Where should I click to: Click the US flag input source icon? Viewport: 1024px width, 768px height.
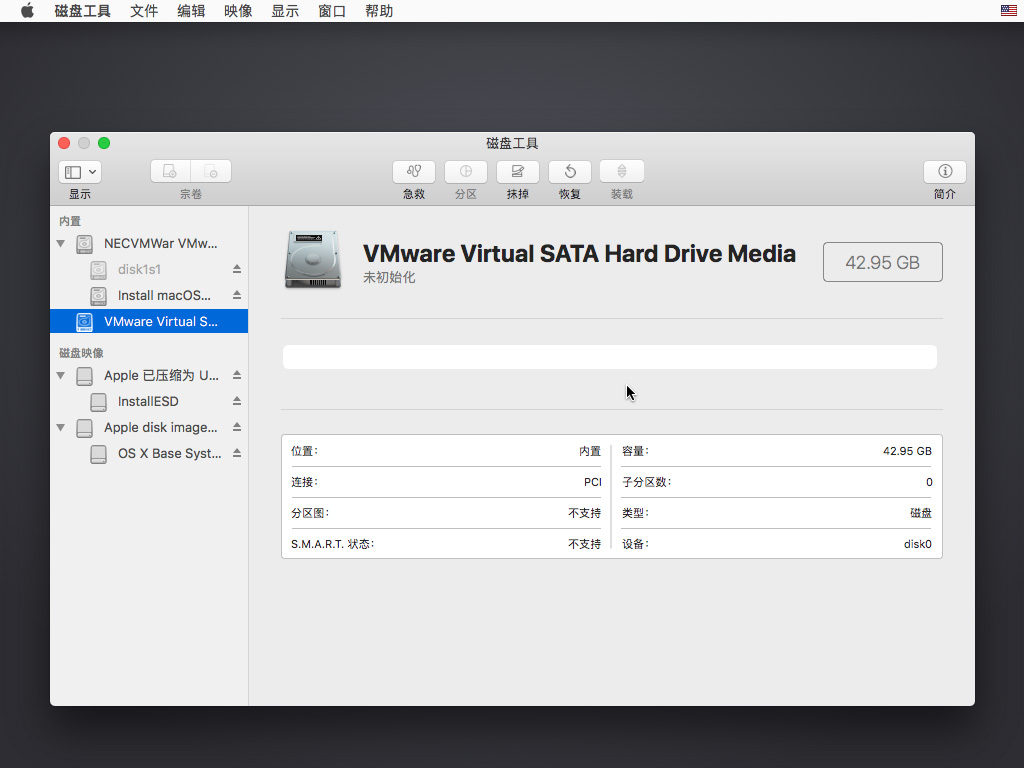click(x=1008, y=10)
